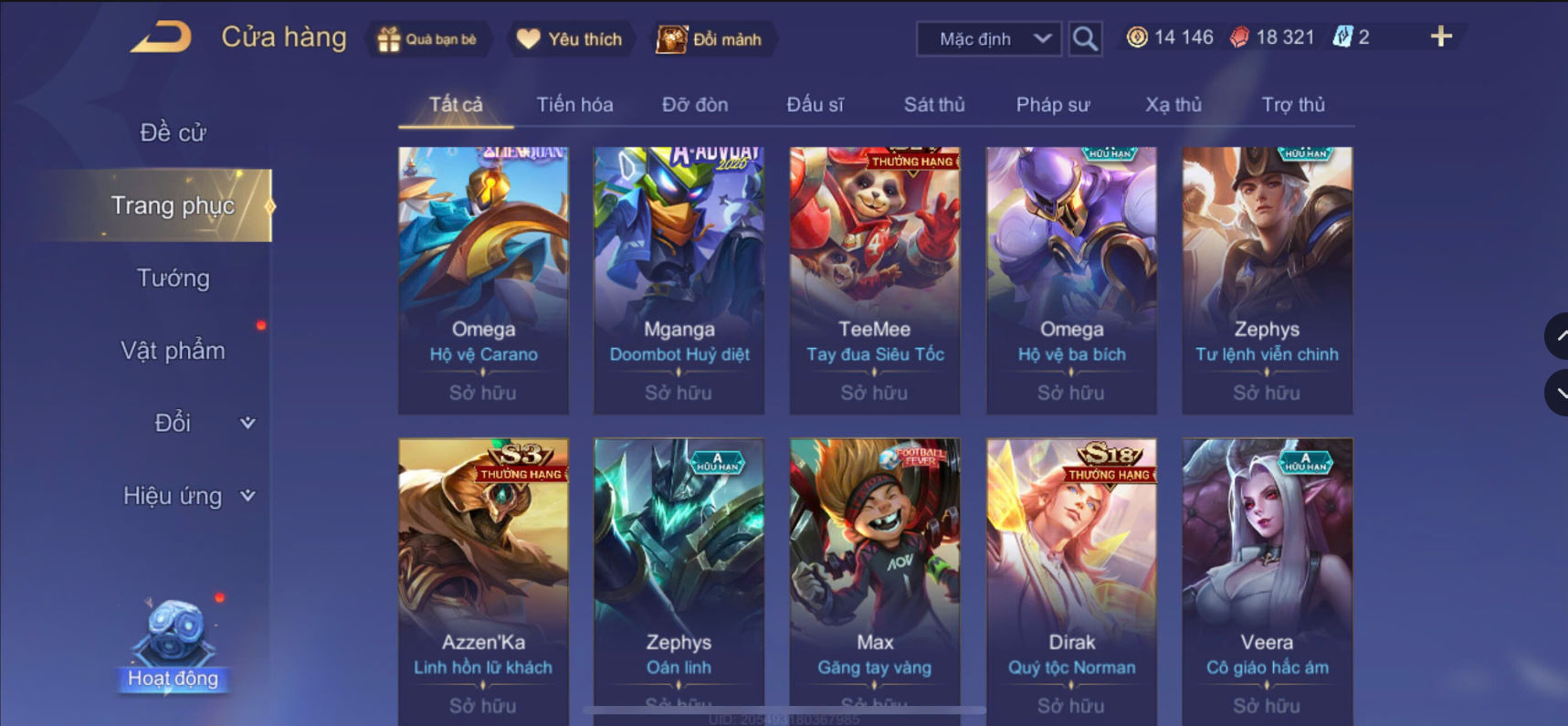Click the gold coin balance icon

coord(1137,37)
